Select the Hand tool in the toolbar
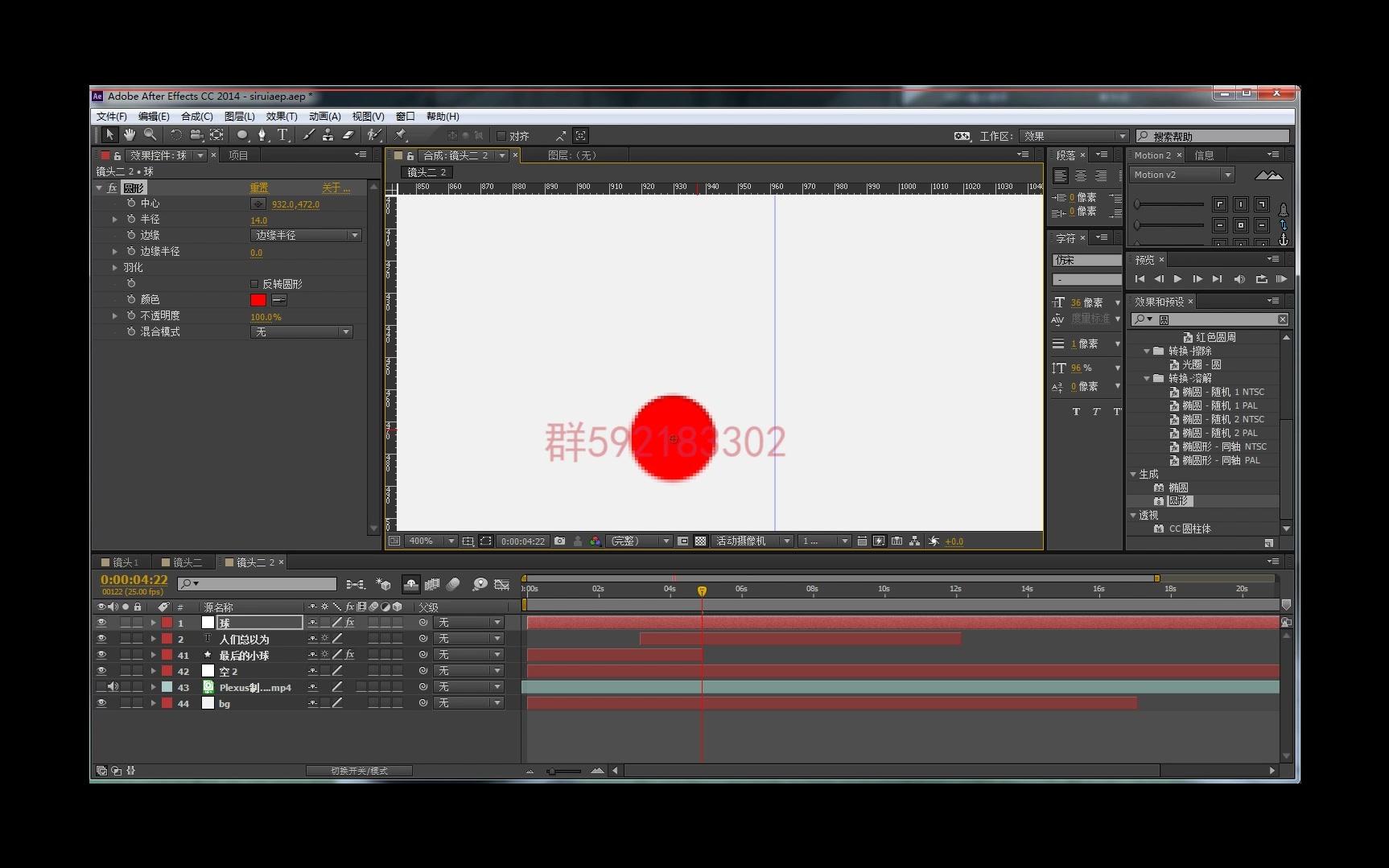 pyautogui.click(x=130, y=136)
